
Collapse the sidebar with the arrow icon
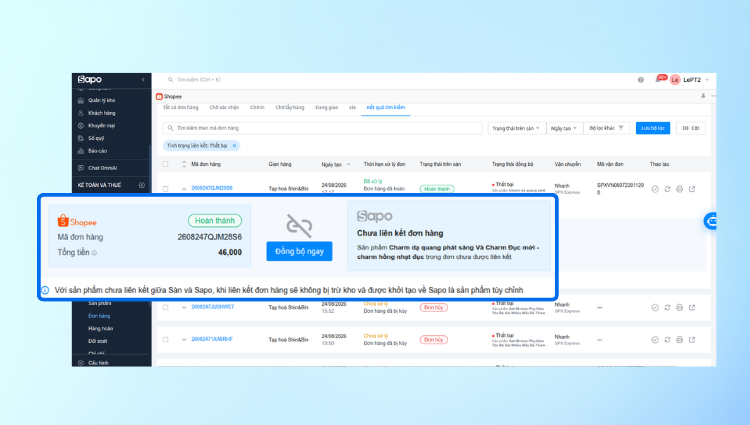[143, 79]
